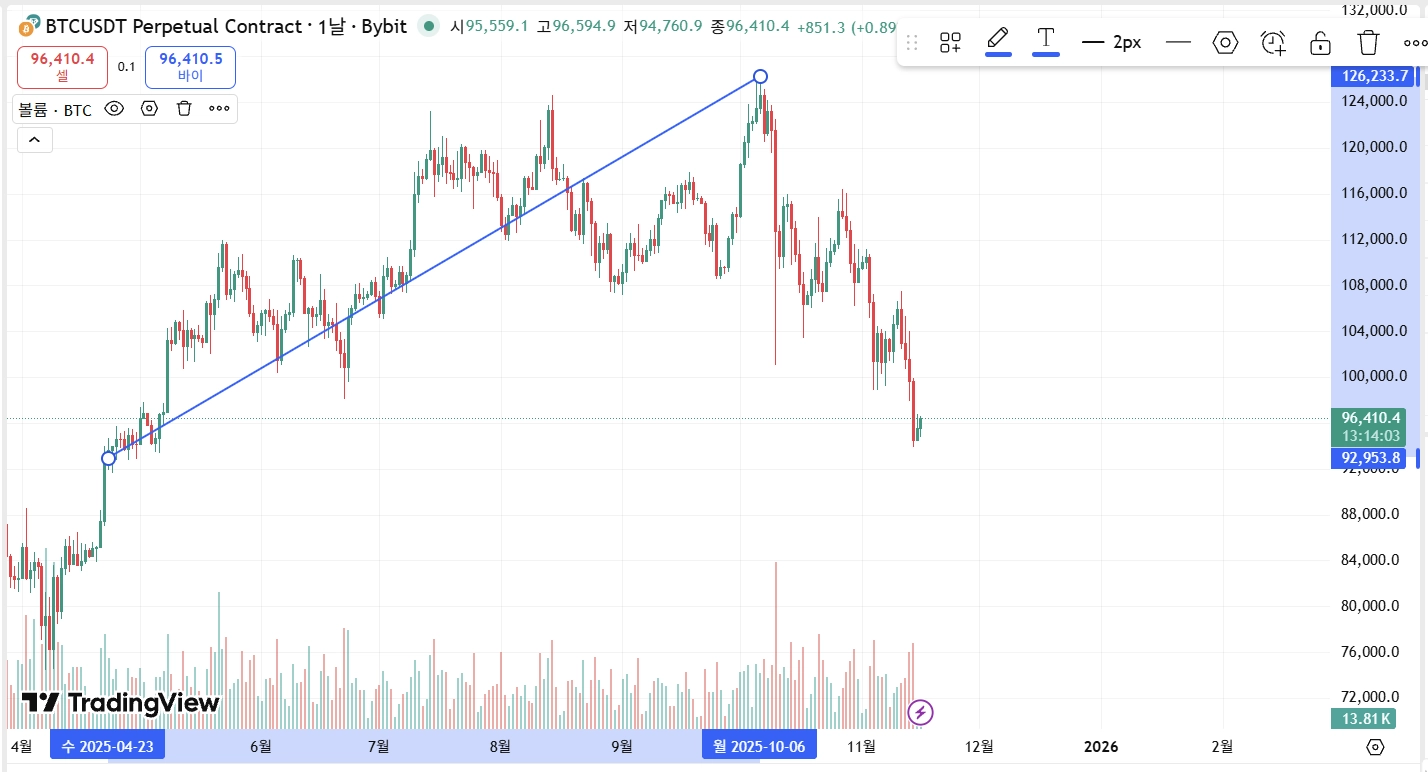Pick the trend line color pencil tool

[x=998, y=41]
